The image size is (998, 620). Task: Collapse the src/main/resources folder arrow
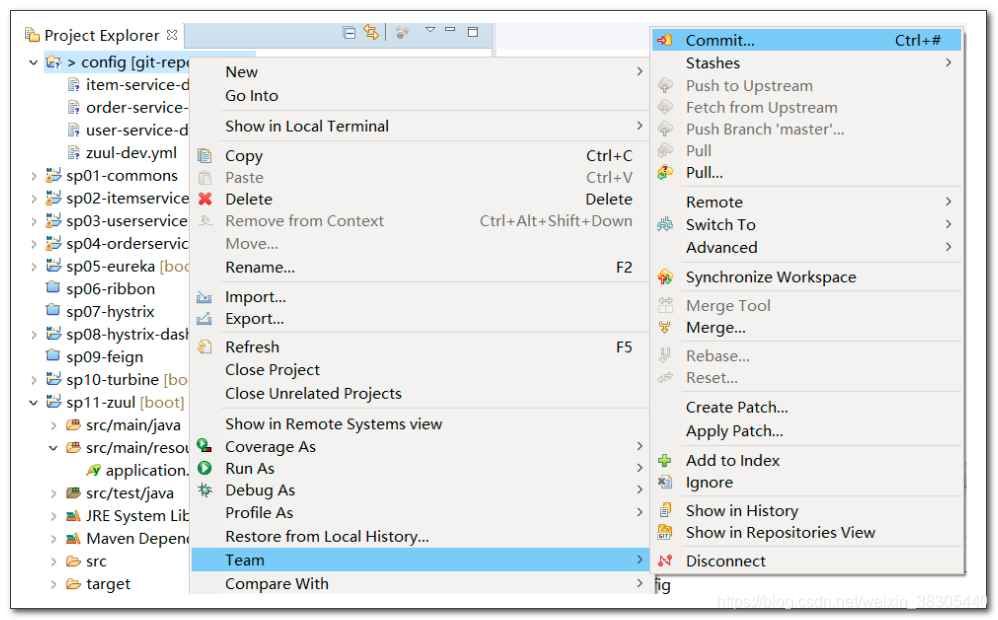click(54, 448)
